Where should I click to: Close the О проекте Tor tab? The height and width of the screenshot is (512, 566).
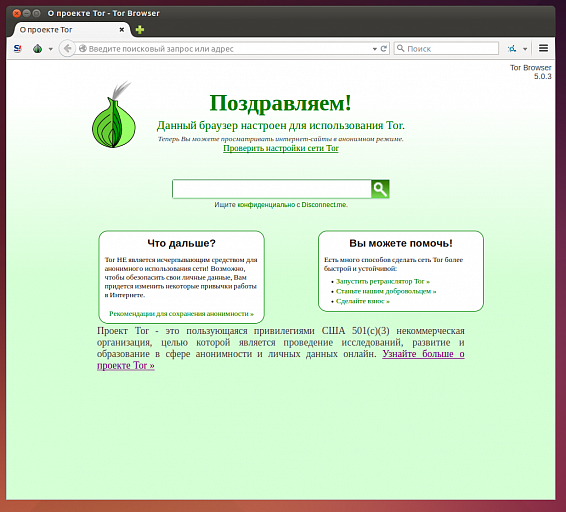(x=122, y=30)
